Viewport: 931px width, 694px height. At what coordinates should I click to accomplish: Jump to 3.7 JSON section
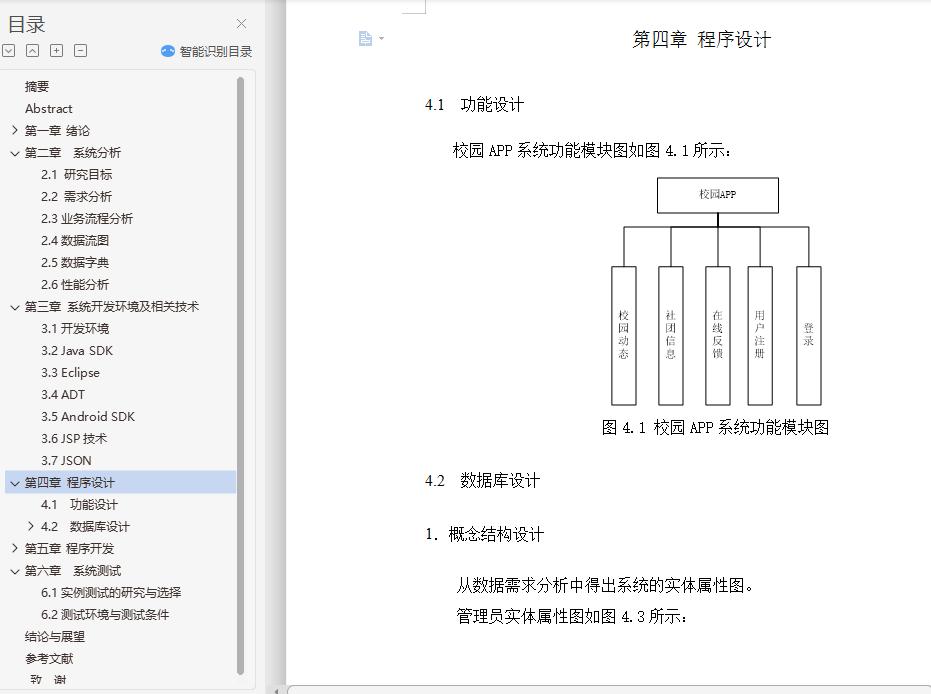tap(66, 460)
